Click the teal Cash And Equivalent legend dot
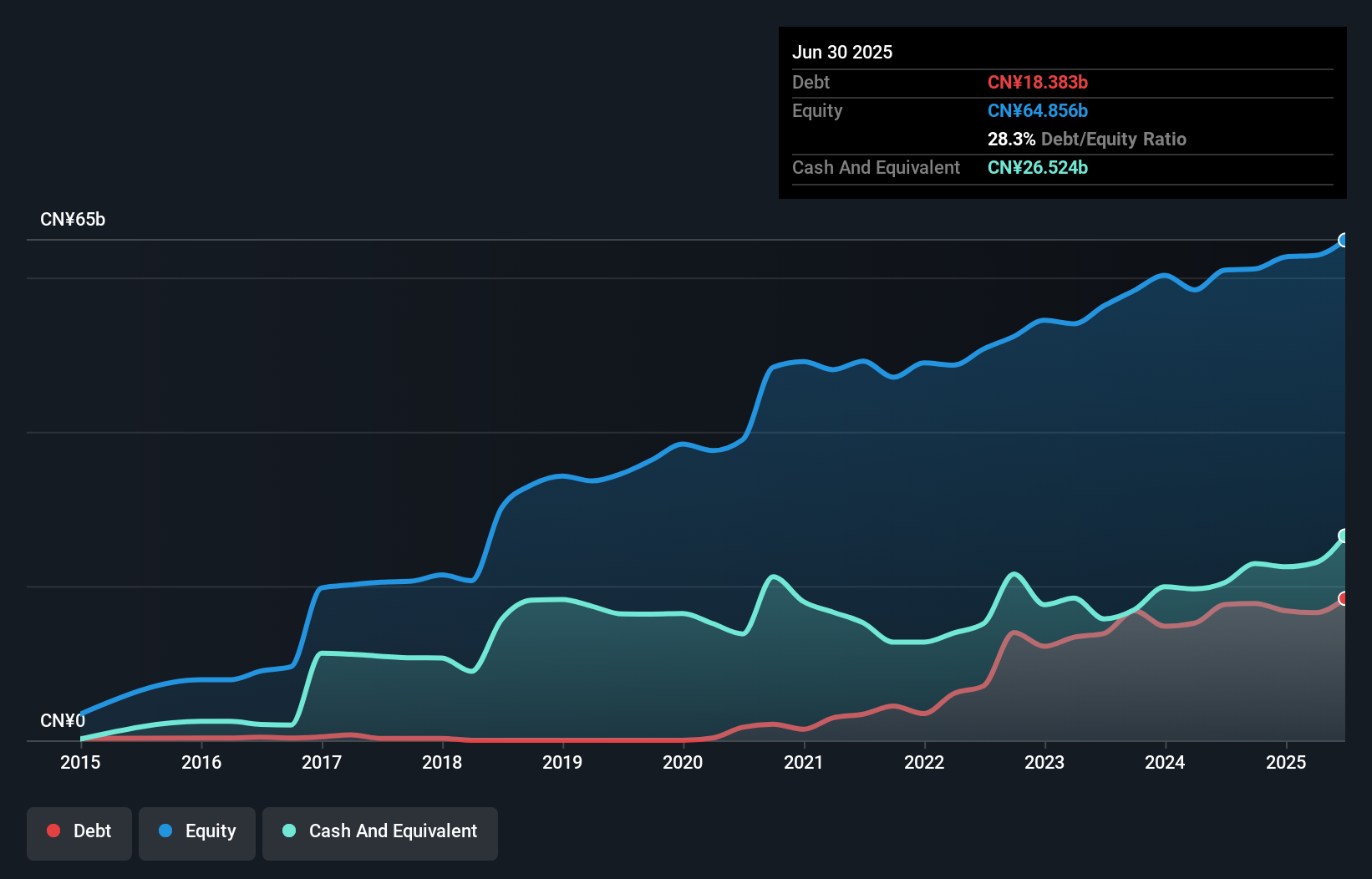The image size is (1372, 879). [287, 831]
